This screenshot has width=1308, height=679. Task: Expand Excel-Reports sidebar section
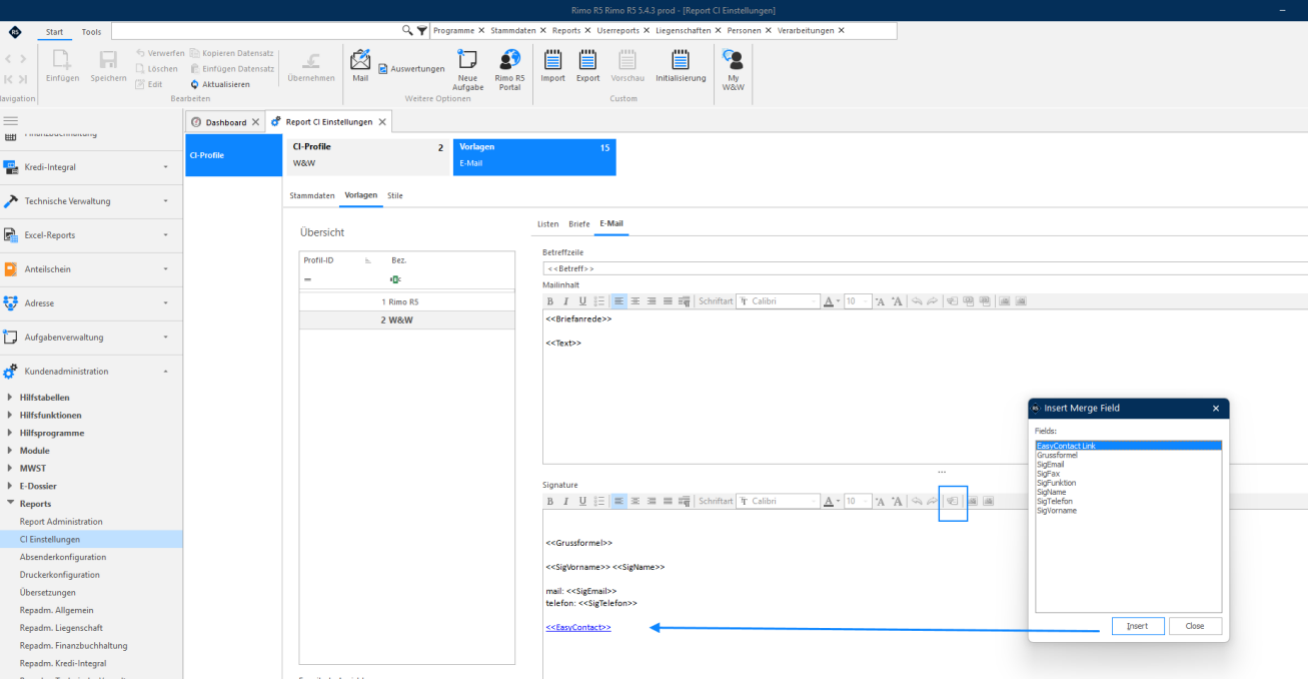pyautogui.click(x=91, y=235)
